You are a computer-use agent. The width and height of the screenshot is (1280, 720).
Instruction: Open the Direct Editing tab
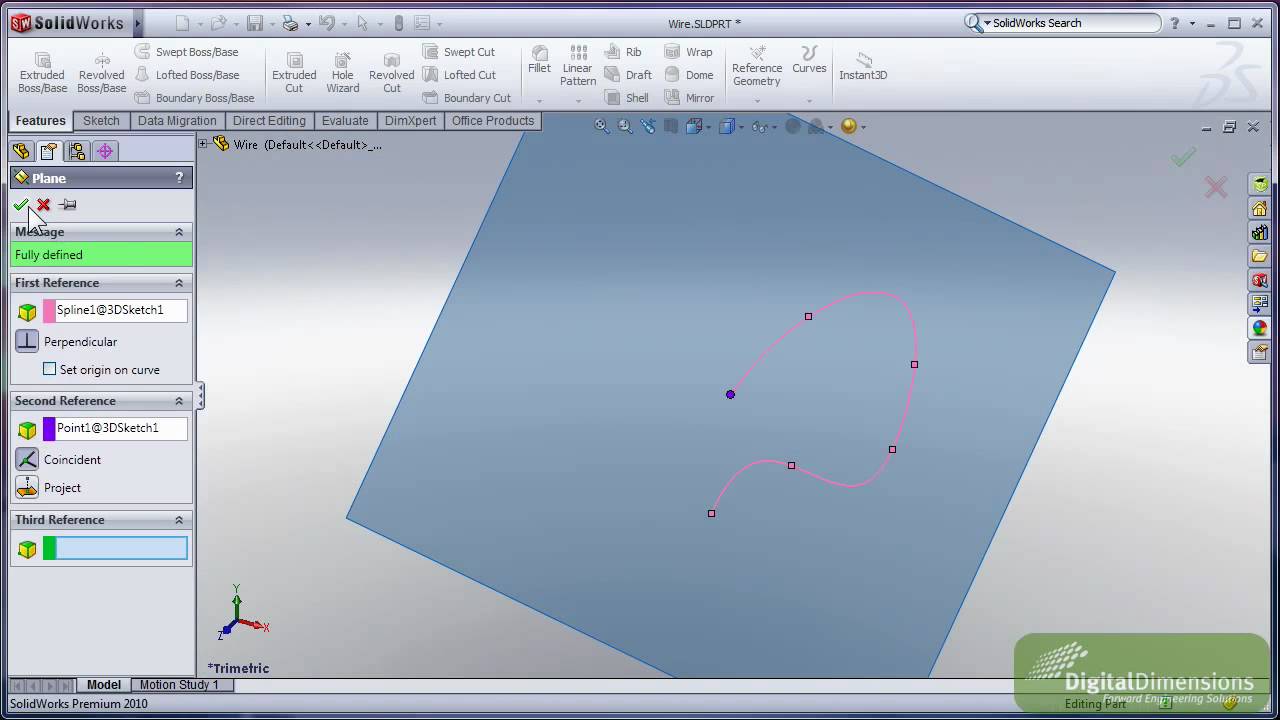click(269, 121)
